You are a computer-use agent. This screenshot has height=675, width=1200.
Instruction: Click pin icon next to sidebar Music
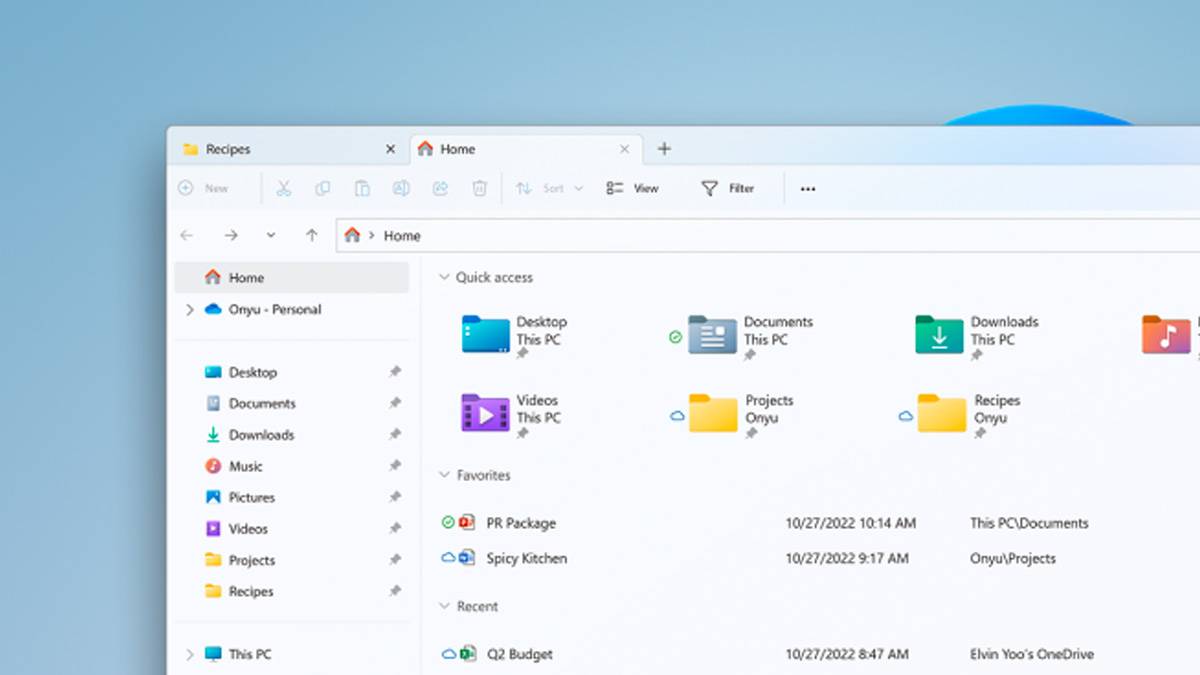(395, 466)
